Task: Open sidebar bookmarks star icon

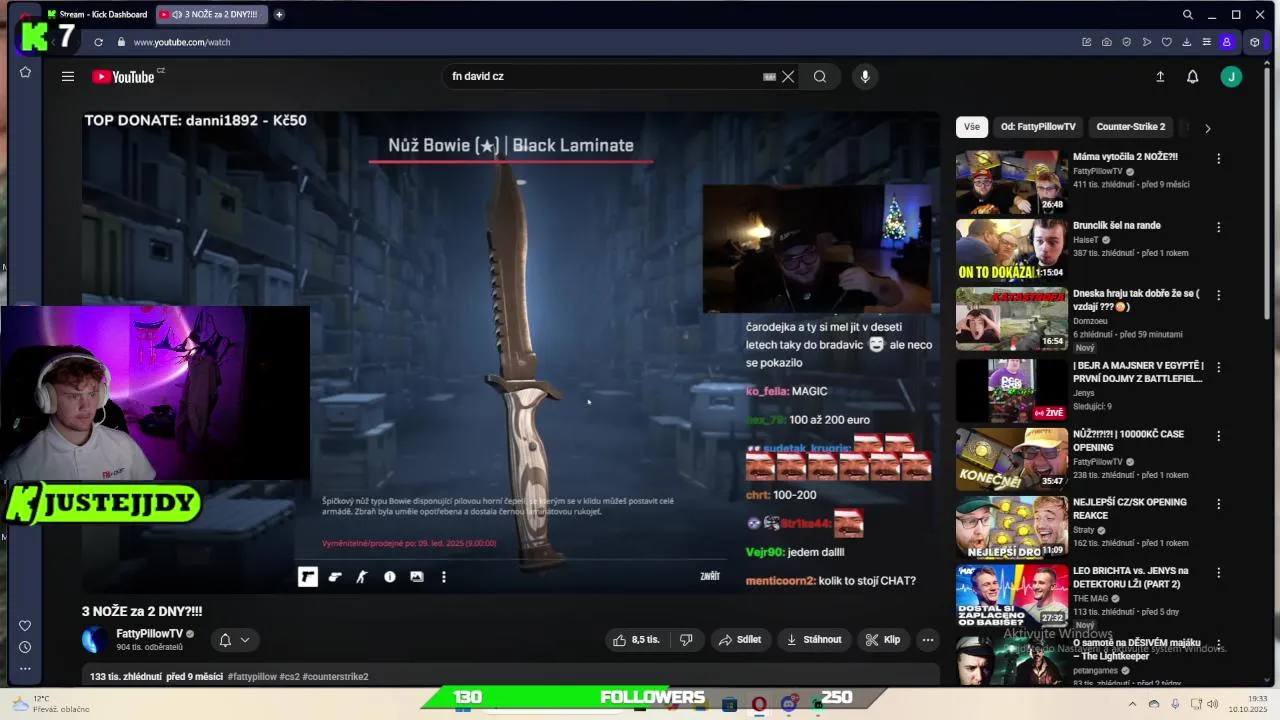Action: (x=25, y=72)
